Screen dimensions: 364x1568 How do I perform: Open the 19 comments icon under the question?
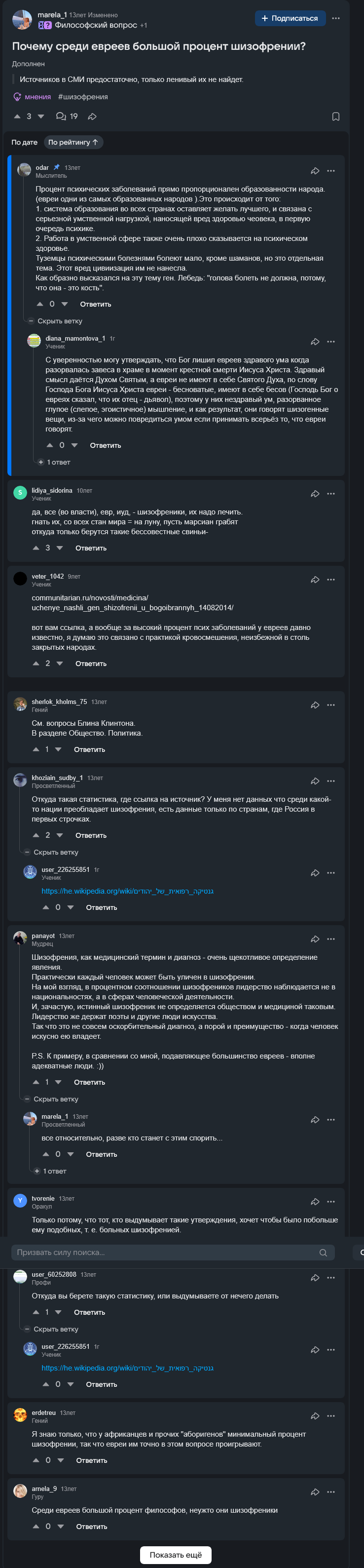pos(67,116)
